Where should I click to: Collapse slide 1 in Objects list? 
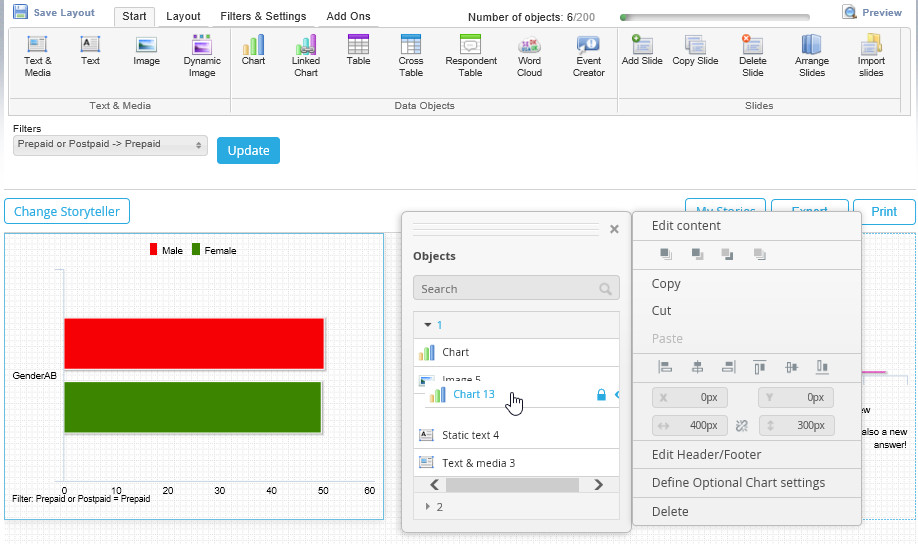[x=428, y=324]
